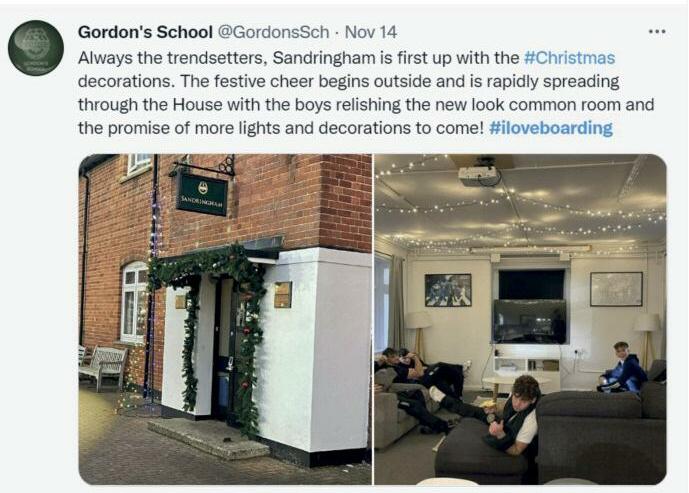689x493 pixels.
Task: Click the floor lamp left of the TV
Action: pos(418,336)
